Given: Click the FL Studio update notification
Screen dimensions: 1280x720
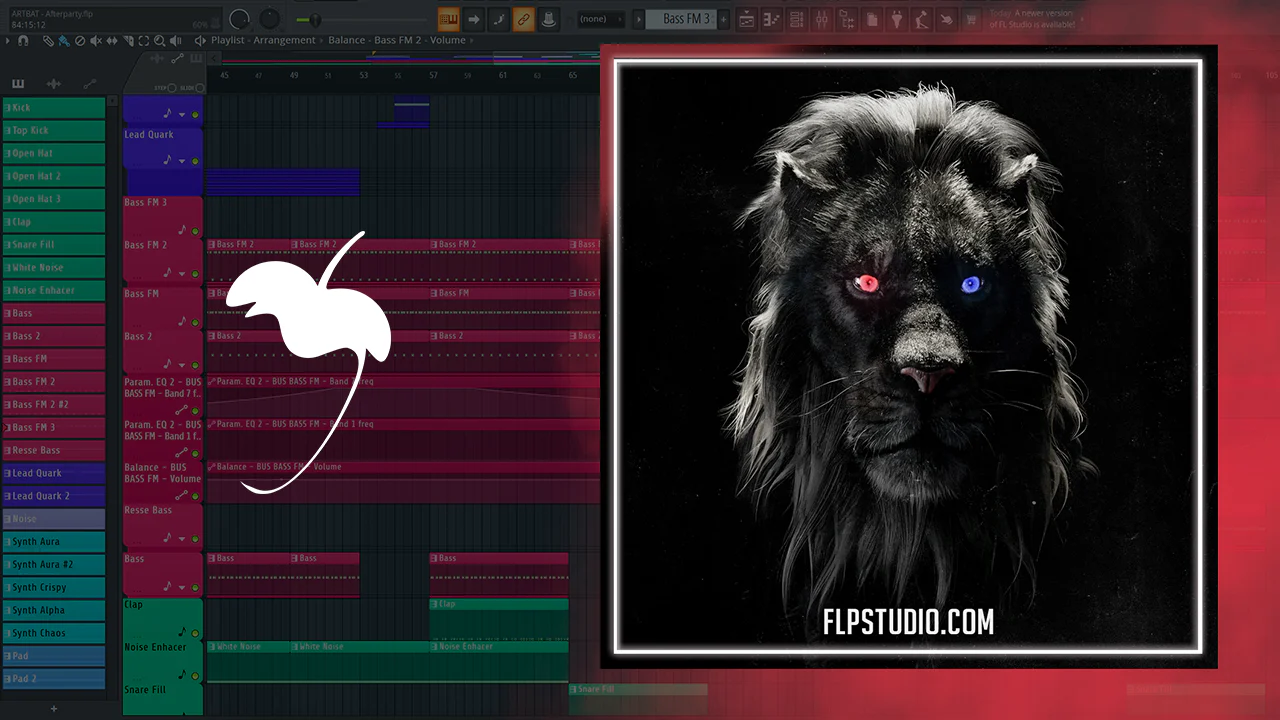Looking at the screenshot, I should tap(1032, 19).
